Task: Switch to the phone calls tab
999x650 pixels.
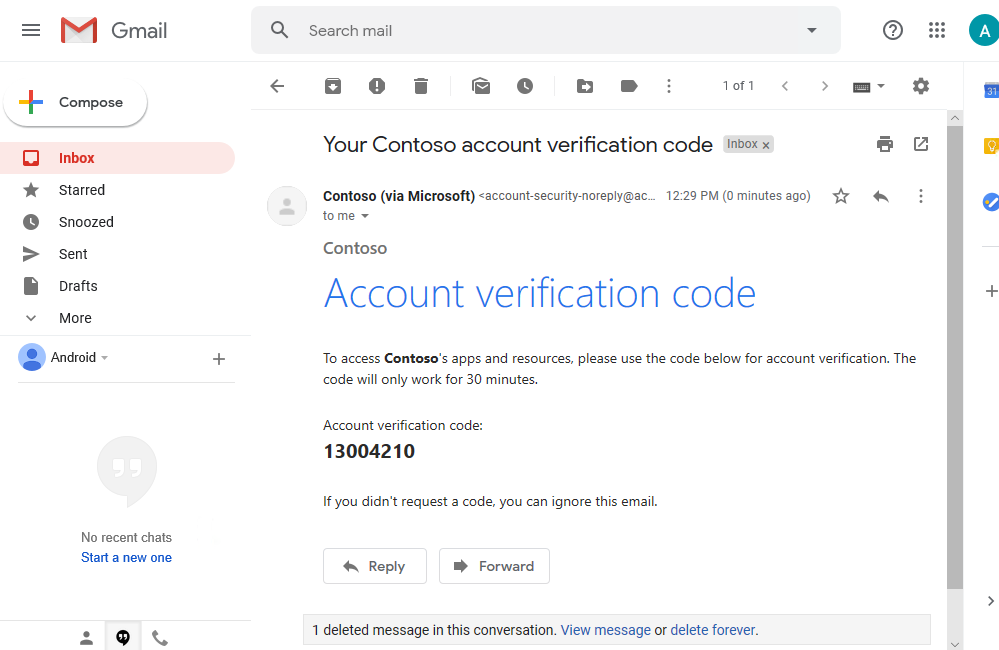Action: tap(160, 637)
